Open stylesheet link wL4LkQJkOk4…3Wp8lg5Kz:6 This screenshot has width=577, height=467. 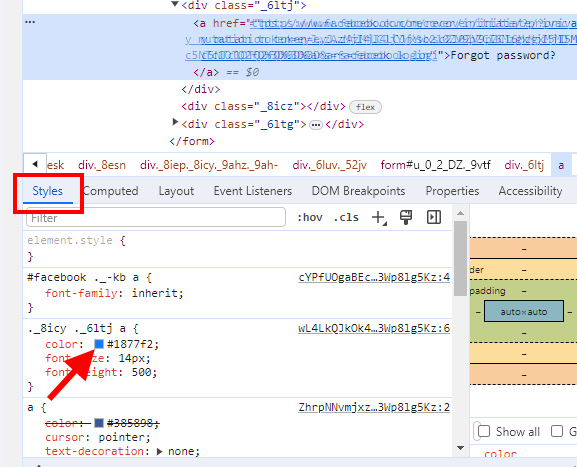point(374,328)
